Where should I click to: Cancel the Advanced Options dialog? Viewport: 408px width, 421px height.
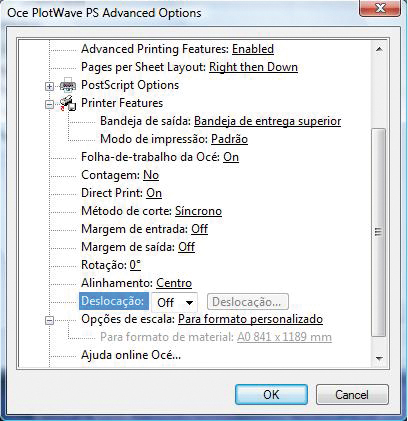(352, 395)
